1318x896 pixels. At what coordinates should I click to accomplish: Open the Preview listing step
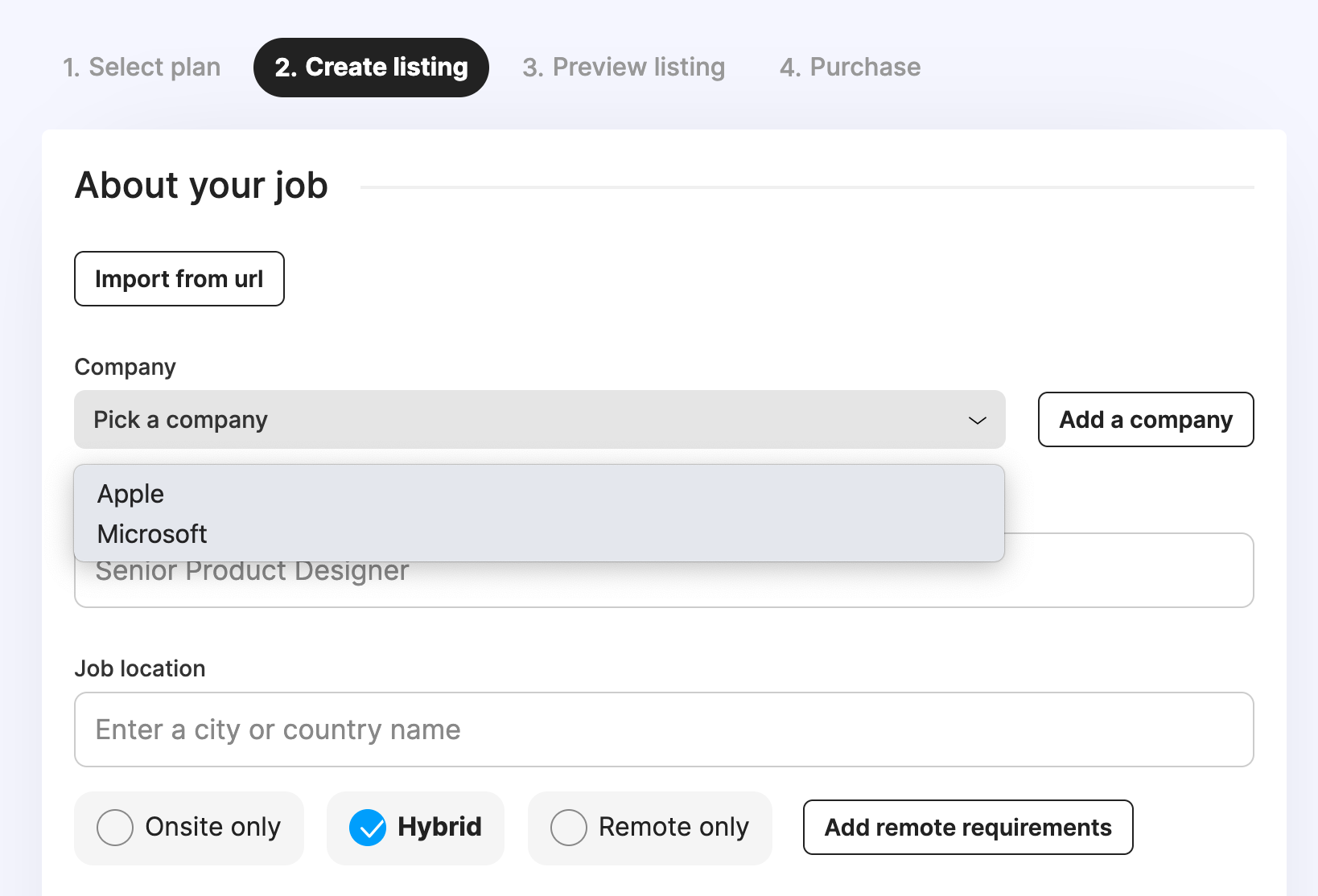(624, 68)
